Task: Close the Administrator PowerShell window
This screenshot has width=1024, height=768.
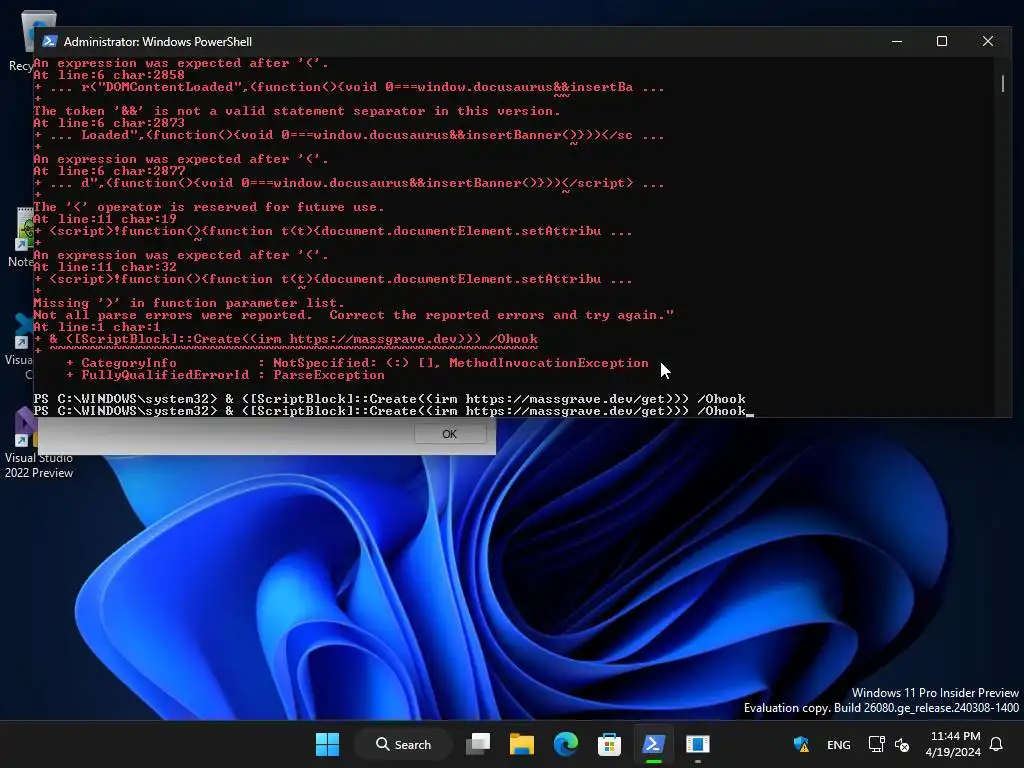Action: (x=988, y=41)
